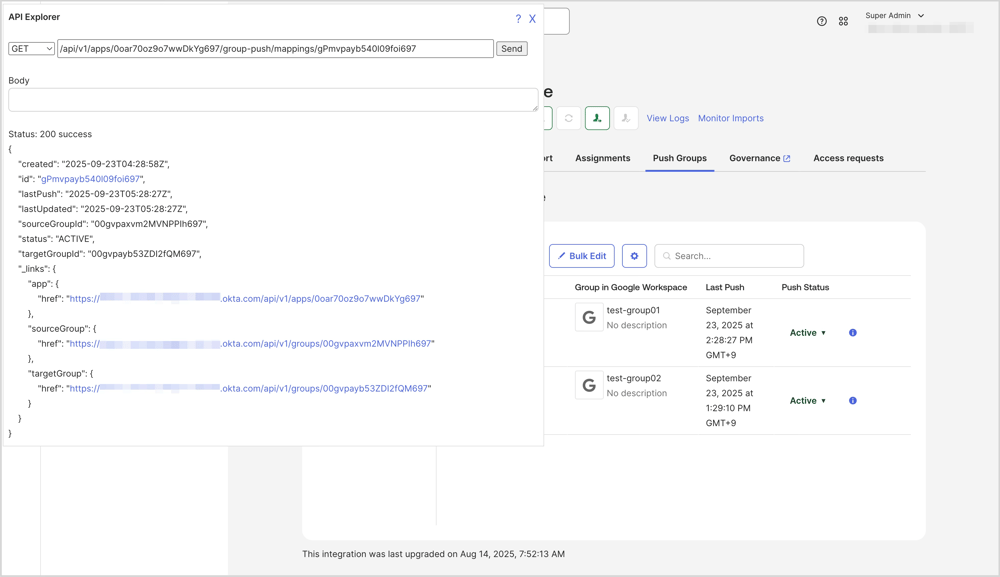This screenshot has width=1000, height=577.
Task: Select the test-group01 group name
Action: pyautogui.click(x=633, y=310)
